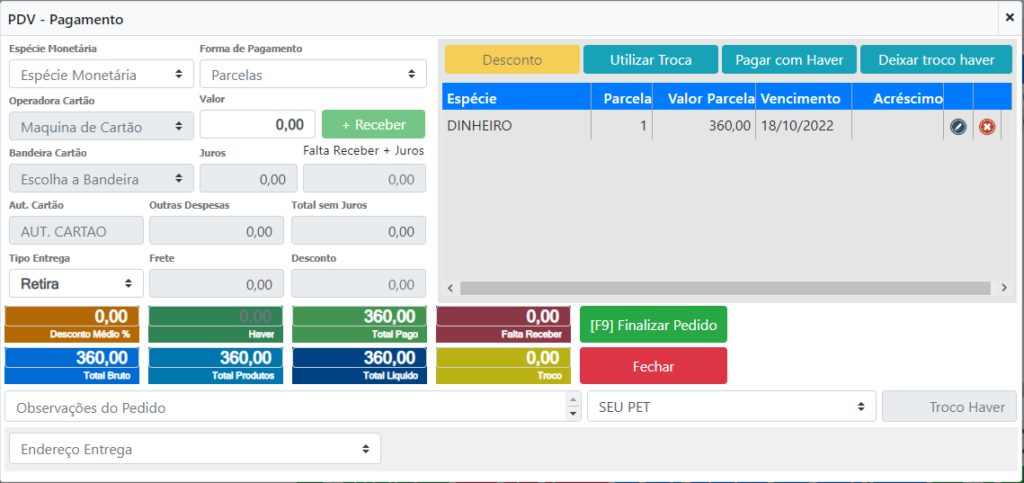
Task: Click the red Fechar button
Action: [x=653, y=366]
